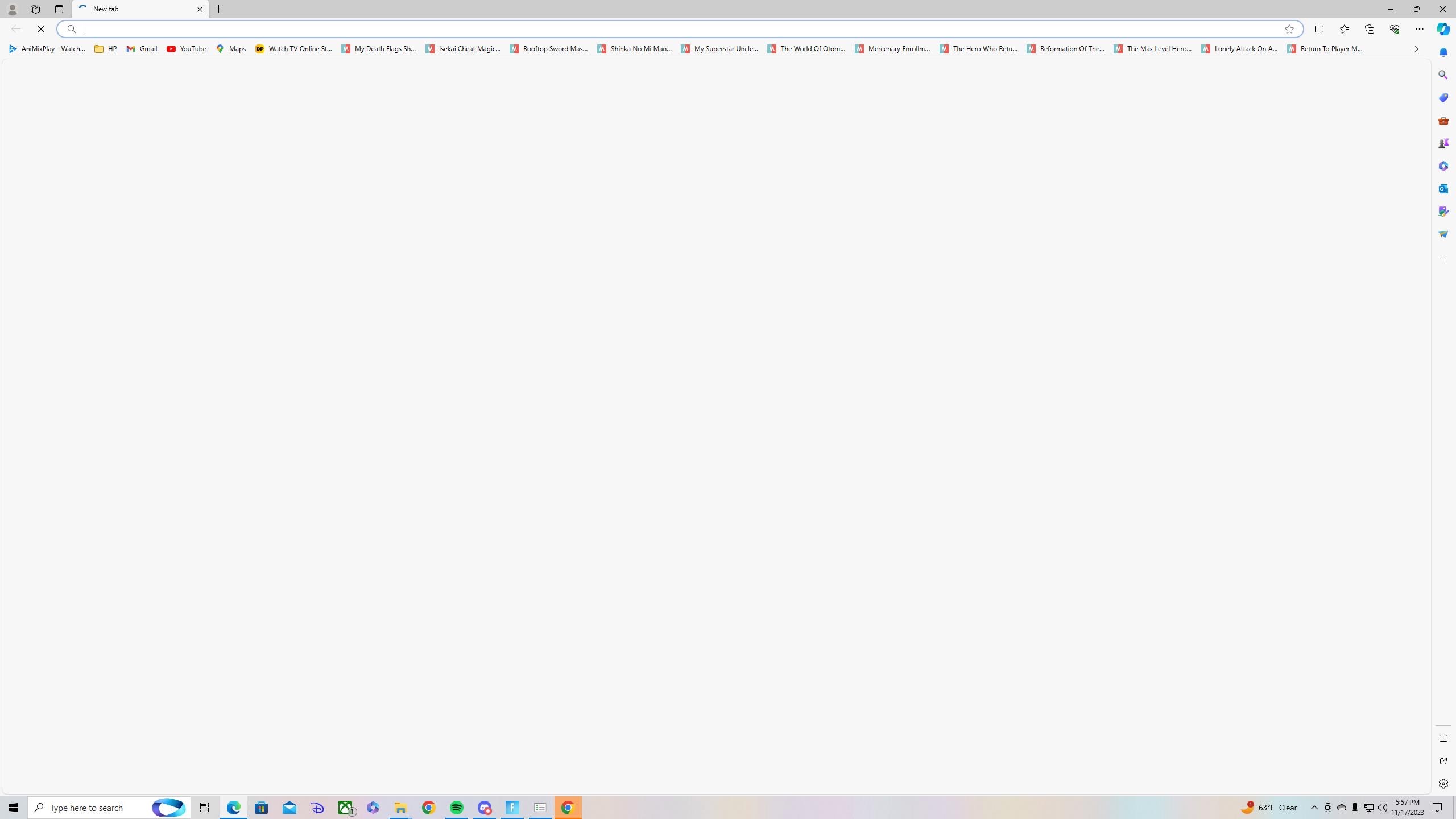This screenshot has width=1456, height=819.
Task: Customize sidebar with plus button
Action: [1443, 259]
